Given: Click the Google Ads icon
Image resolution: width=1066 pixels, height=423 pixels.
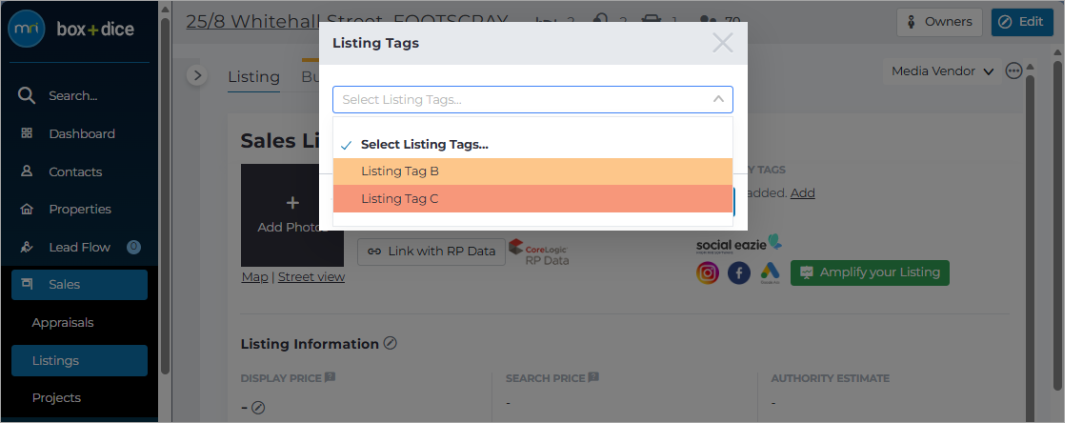Looking at the screenshot, I should click(x=770, y=273).
